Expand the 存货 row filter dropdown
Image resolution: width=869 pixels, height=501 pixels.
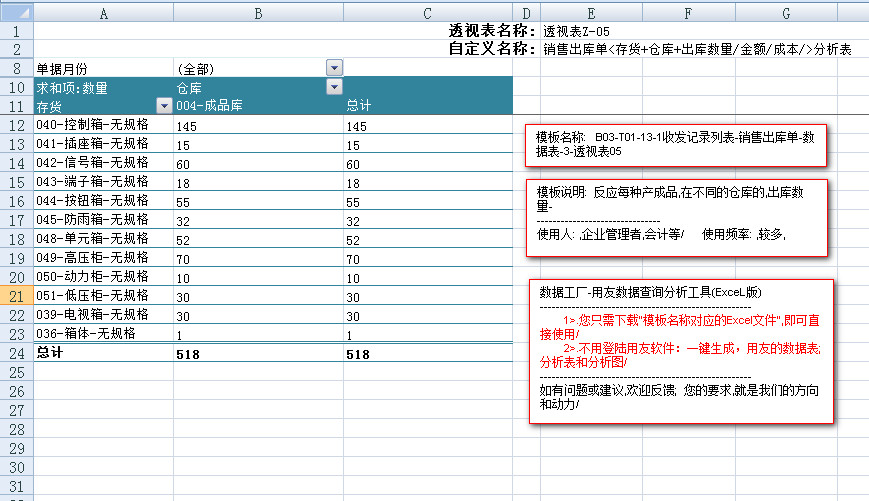pyautogui.click(x=164, y=106)
